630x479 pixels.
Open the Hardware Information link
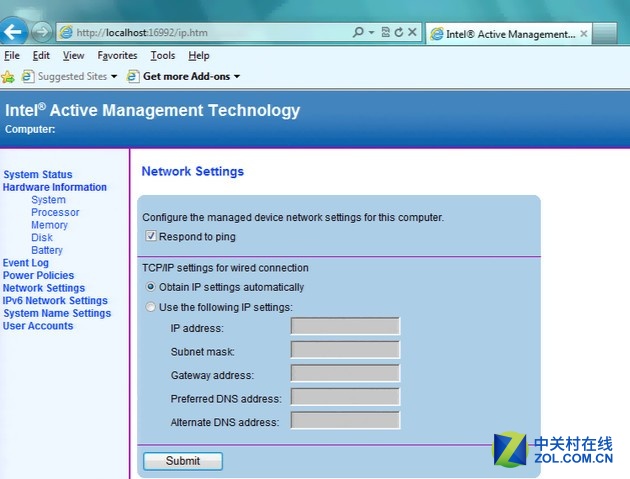pyautogui.click(x=55, y=187)
